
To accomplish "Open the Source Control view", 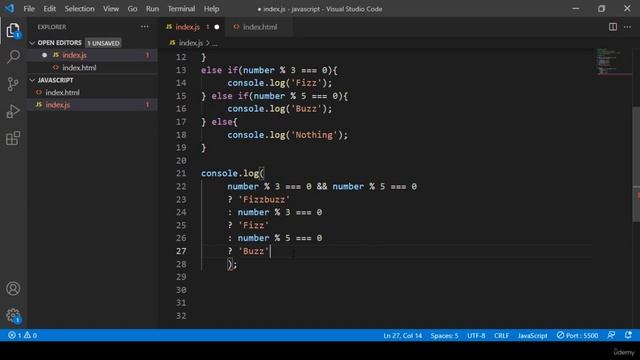I will (x=13, y=84).
